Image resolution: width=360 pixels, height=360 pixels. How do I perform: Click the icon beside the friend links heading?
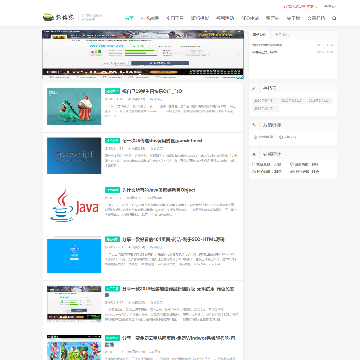coord(254,125)
